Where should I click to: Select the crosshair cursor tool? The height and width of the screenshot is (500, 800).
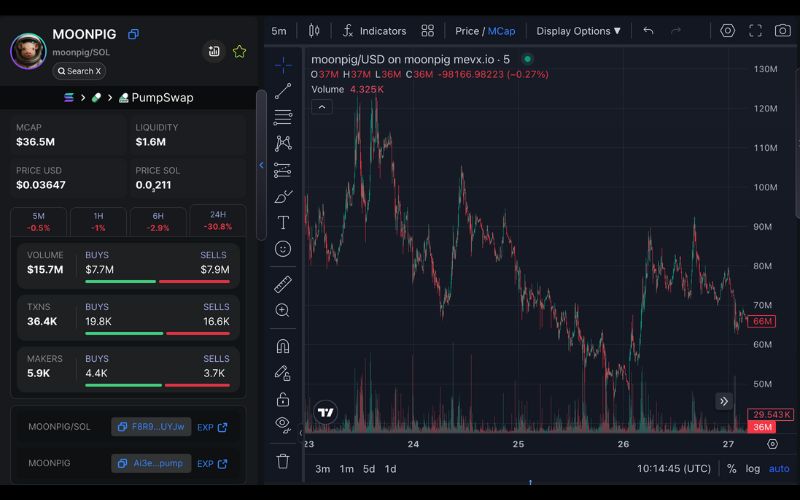point(283,65)
